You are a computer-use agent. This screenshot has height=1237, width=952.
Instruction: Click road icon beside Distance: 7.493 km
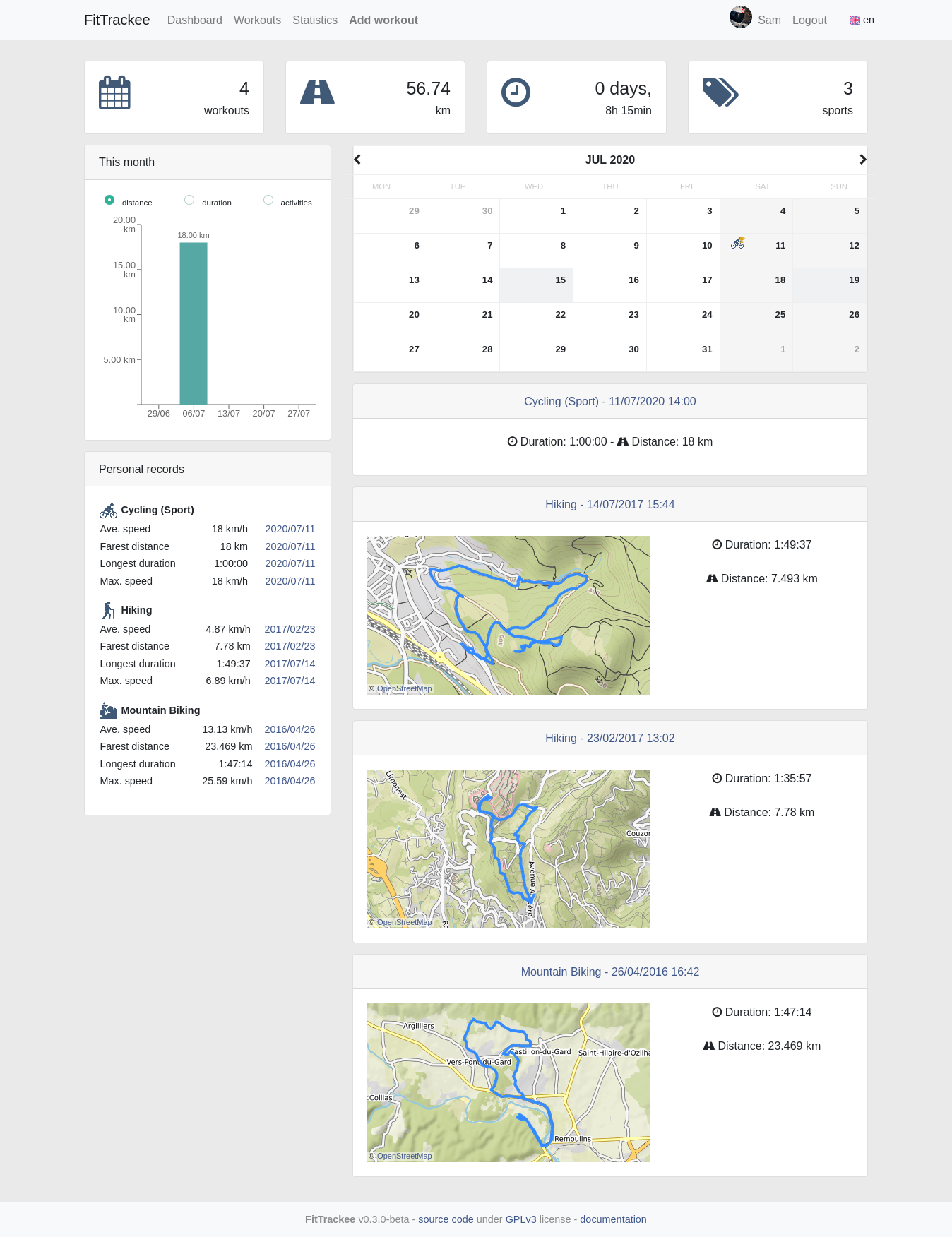(x=712, y=578)
